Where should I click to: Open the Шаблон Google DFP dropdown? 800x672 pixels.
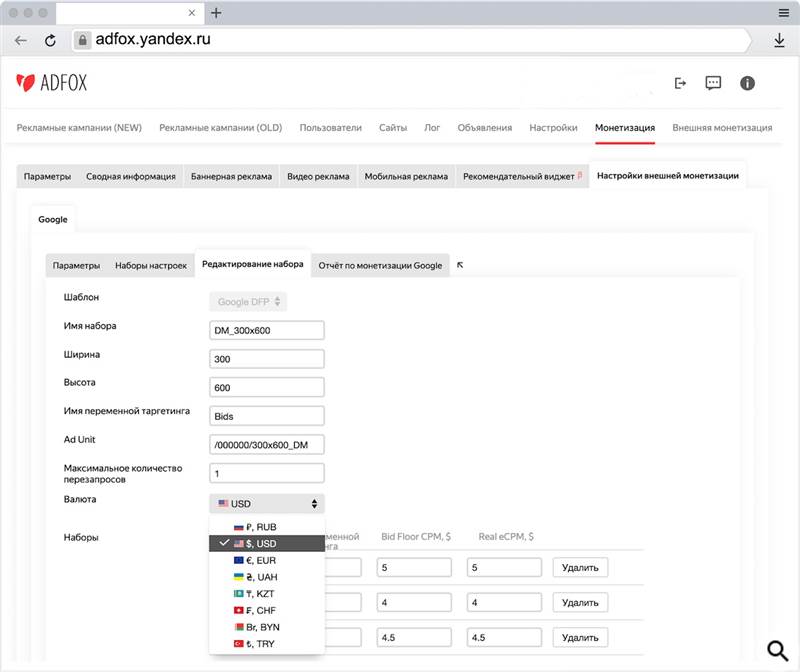(249, 301)
